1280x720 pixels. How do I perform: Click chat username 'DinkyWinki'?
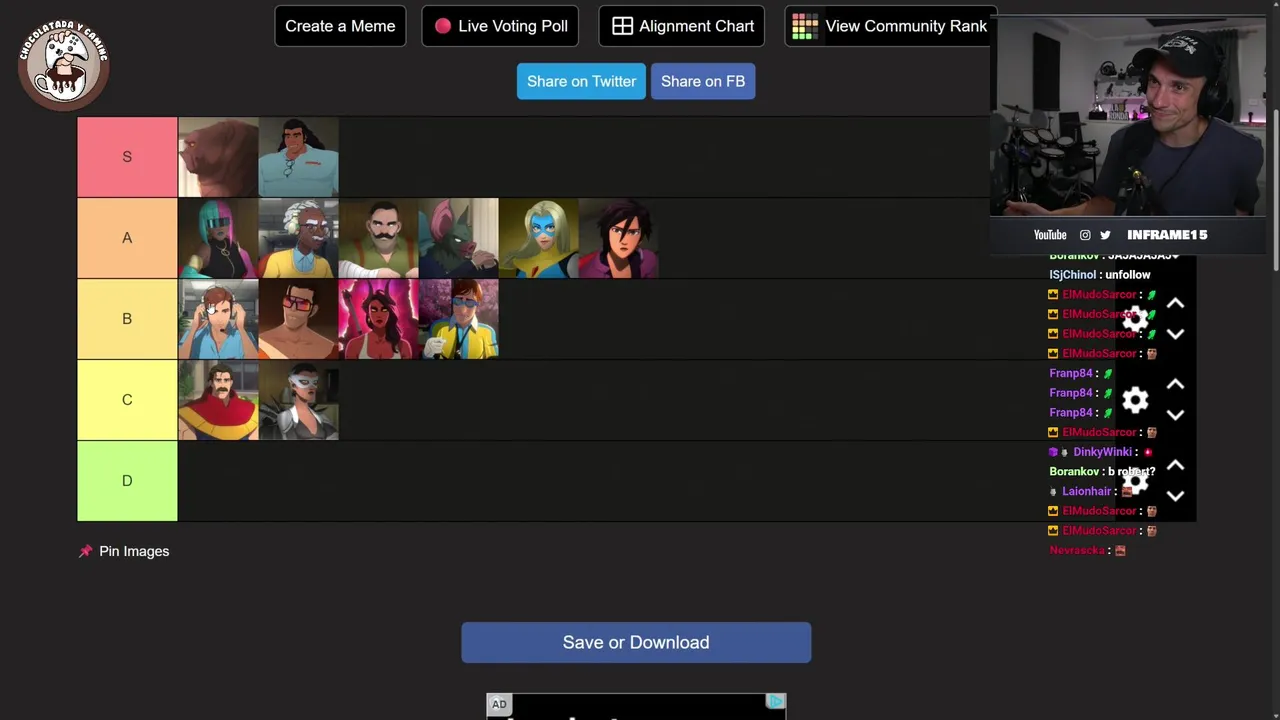tap(1102, 452)
